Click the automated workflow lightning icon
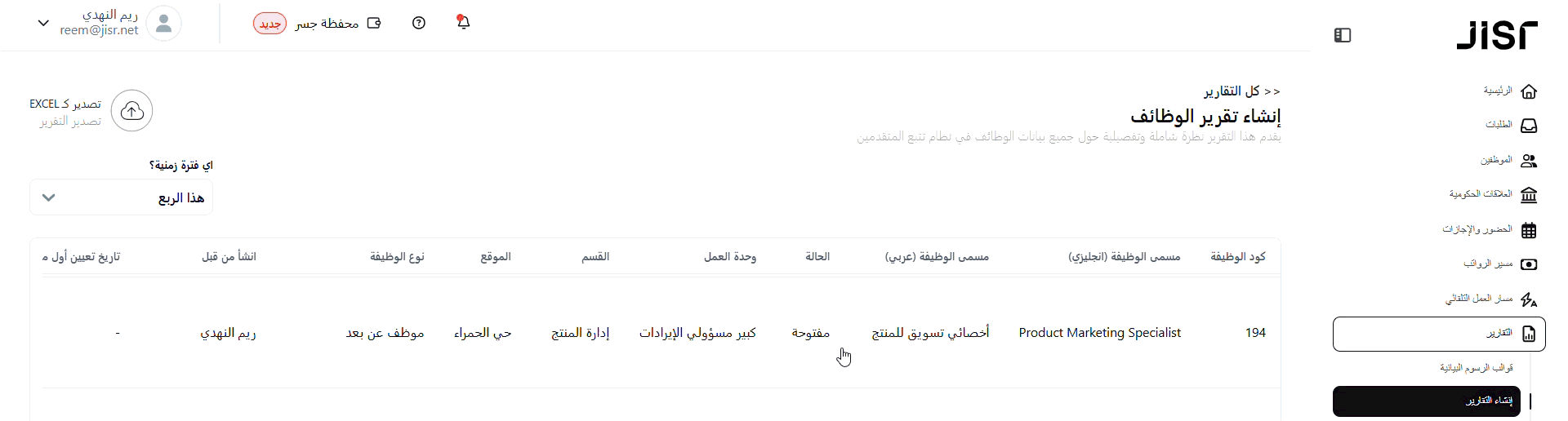The image size is (1568, 421). coord(1529,299)
